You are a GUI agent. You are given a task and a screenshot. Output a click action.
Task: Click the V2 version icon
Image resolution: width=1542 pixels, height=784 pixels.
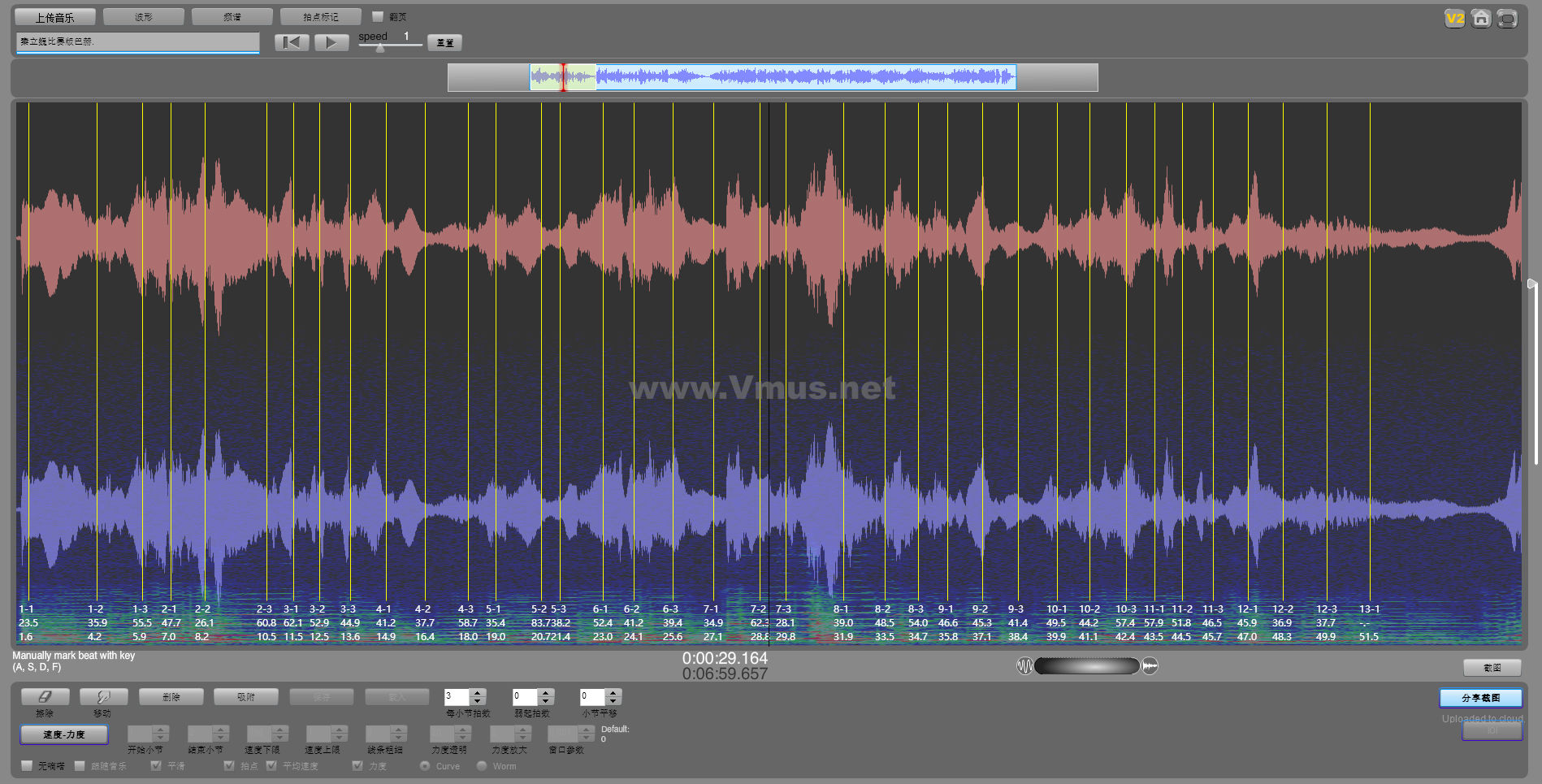tap(1454, 19)
